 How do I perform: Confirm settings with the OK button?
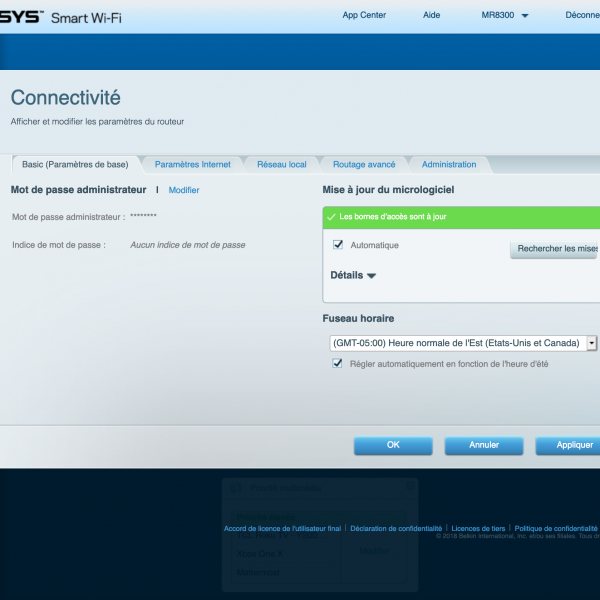point(393,445)
